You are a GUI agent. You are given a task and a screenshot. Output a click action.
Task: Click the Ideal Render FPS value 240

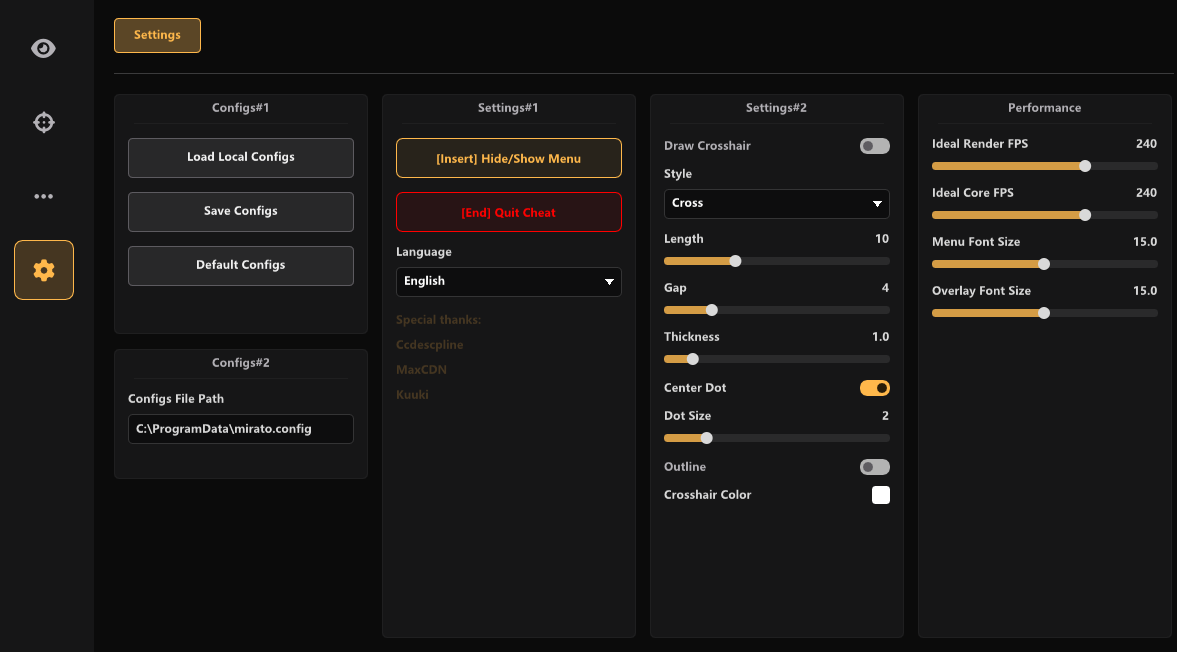(1146, 143)
